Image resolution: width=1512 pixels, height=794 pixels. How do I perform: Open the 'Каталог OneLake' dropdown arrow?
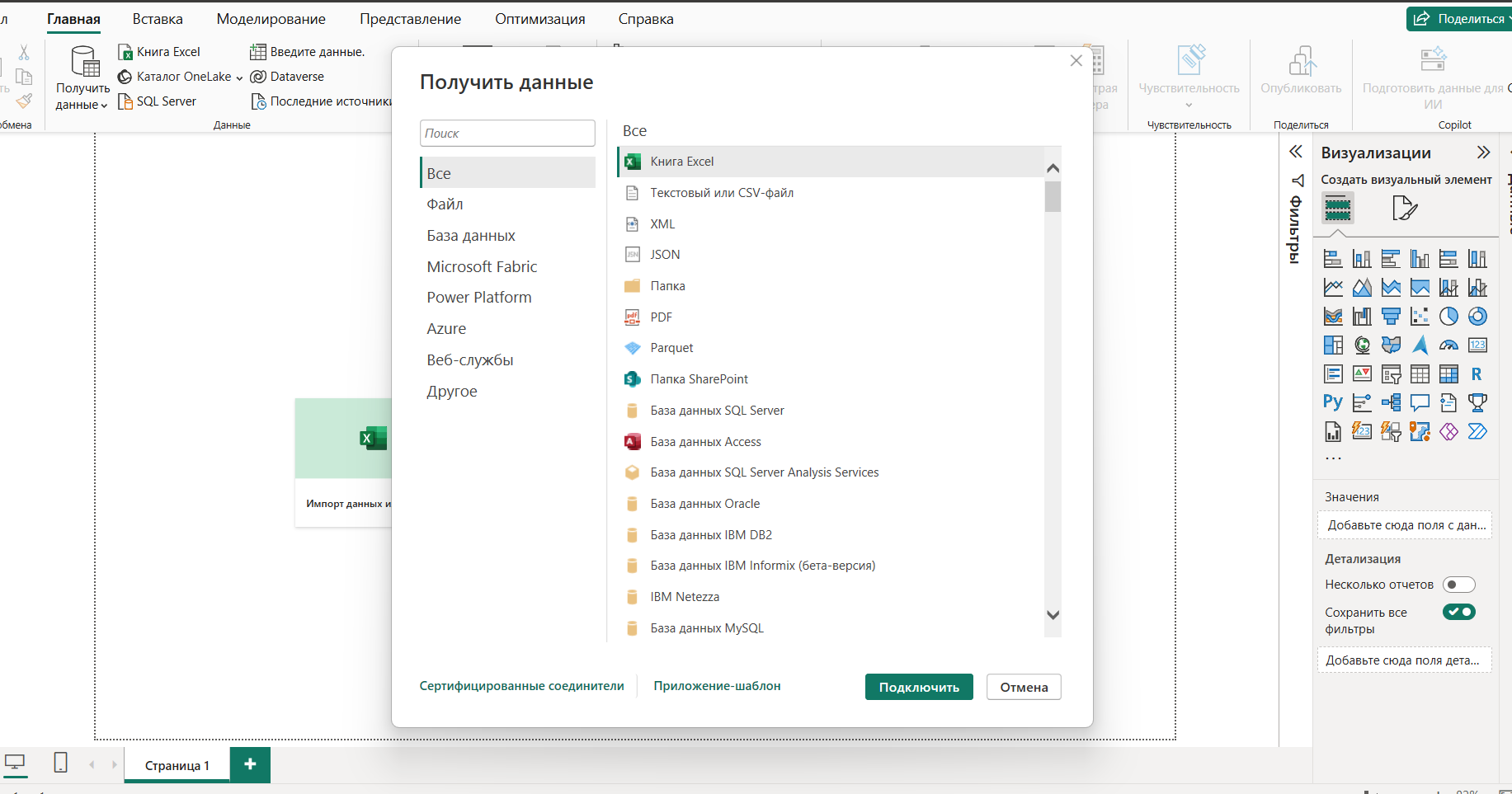(239, 78)
